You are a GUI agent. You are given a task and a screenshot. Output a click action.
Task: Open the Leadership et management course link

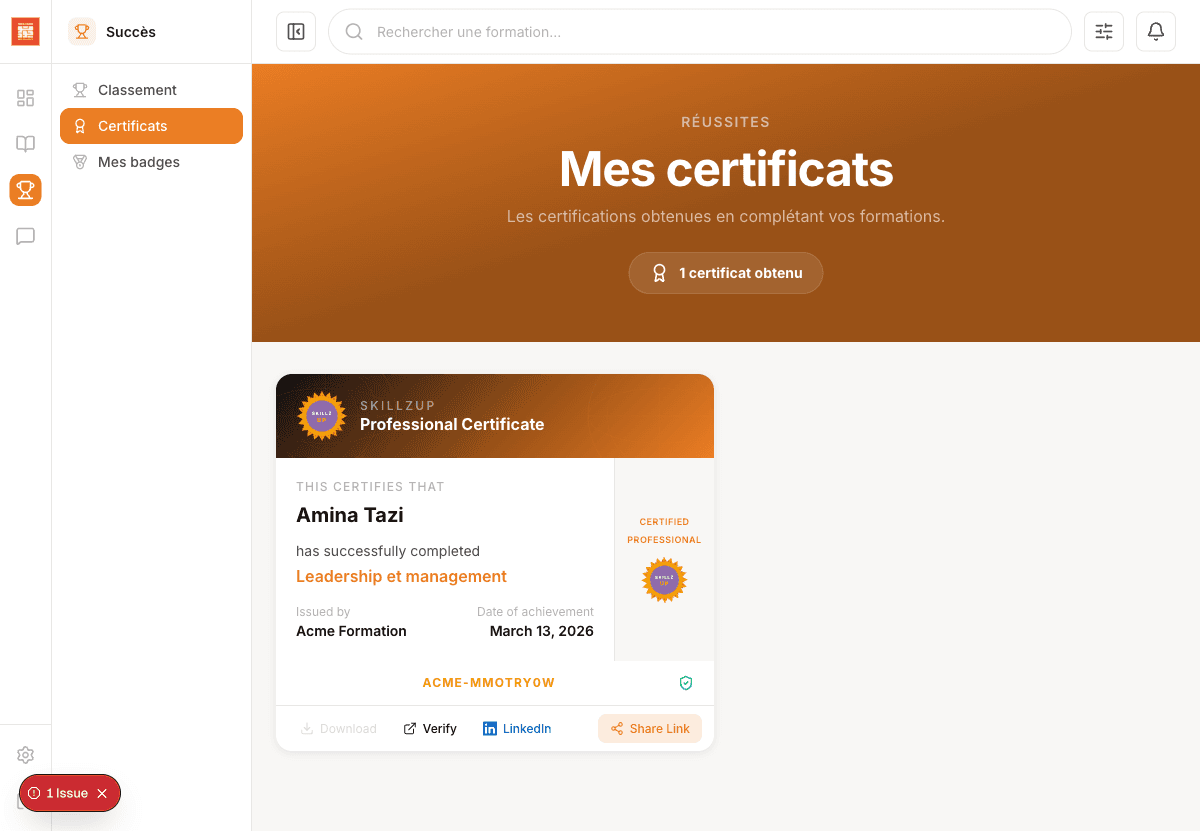click(x=401, y=576)
